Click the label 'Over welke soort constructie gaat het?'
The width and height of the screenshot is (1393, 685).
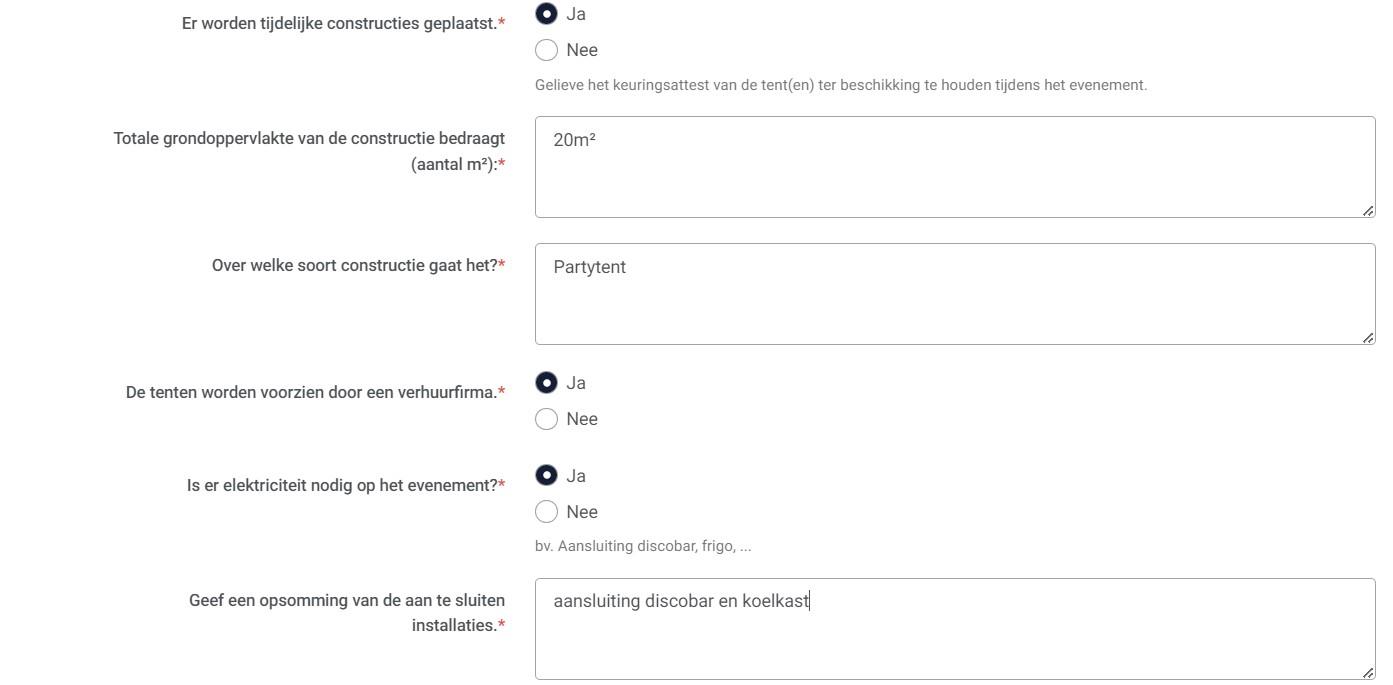(x=355, y=266)
